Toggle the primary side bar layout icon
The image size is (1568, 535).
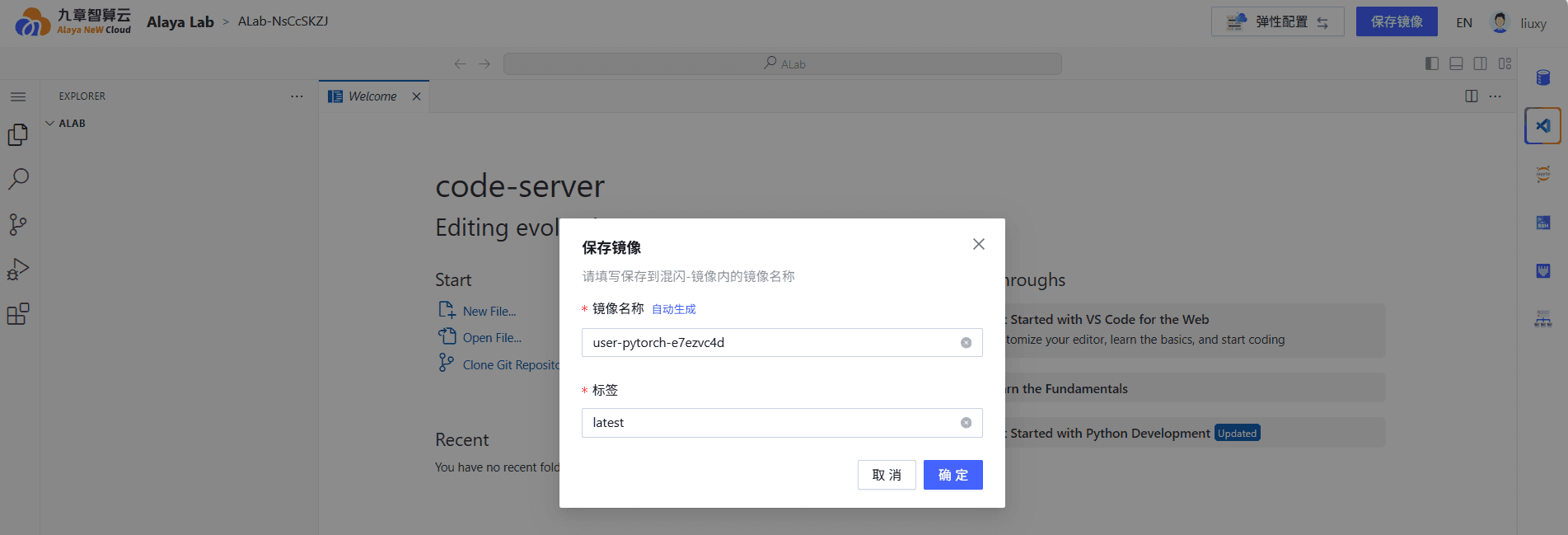pyautogui.click(x=1432, y=63)
